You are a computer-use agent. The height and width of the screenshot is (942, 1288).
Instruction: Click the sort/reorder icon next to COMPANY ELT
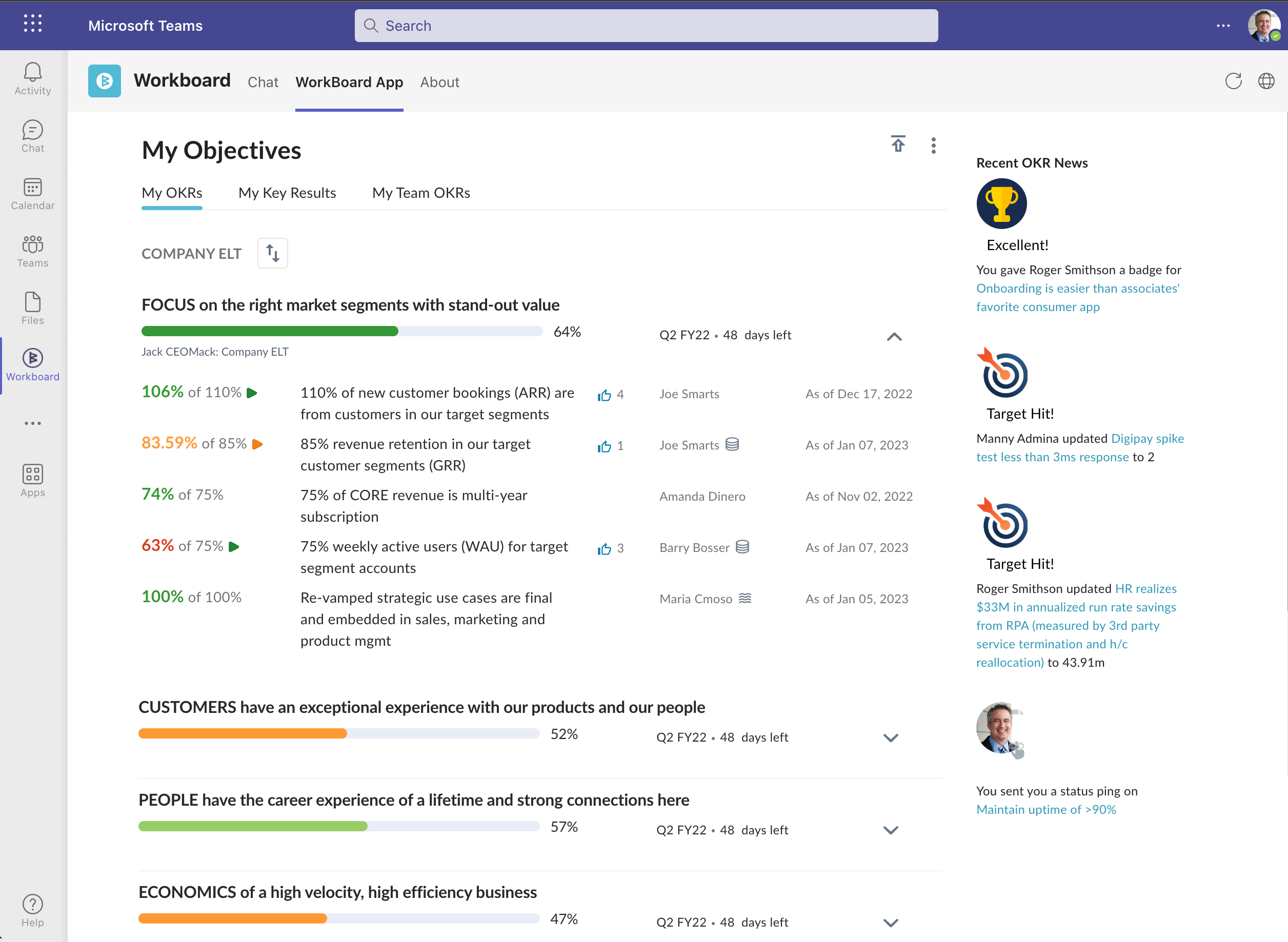(x=272, y=253)
